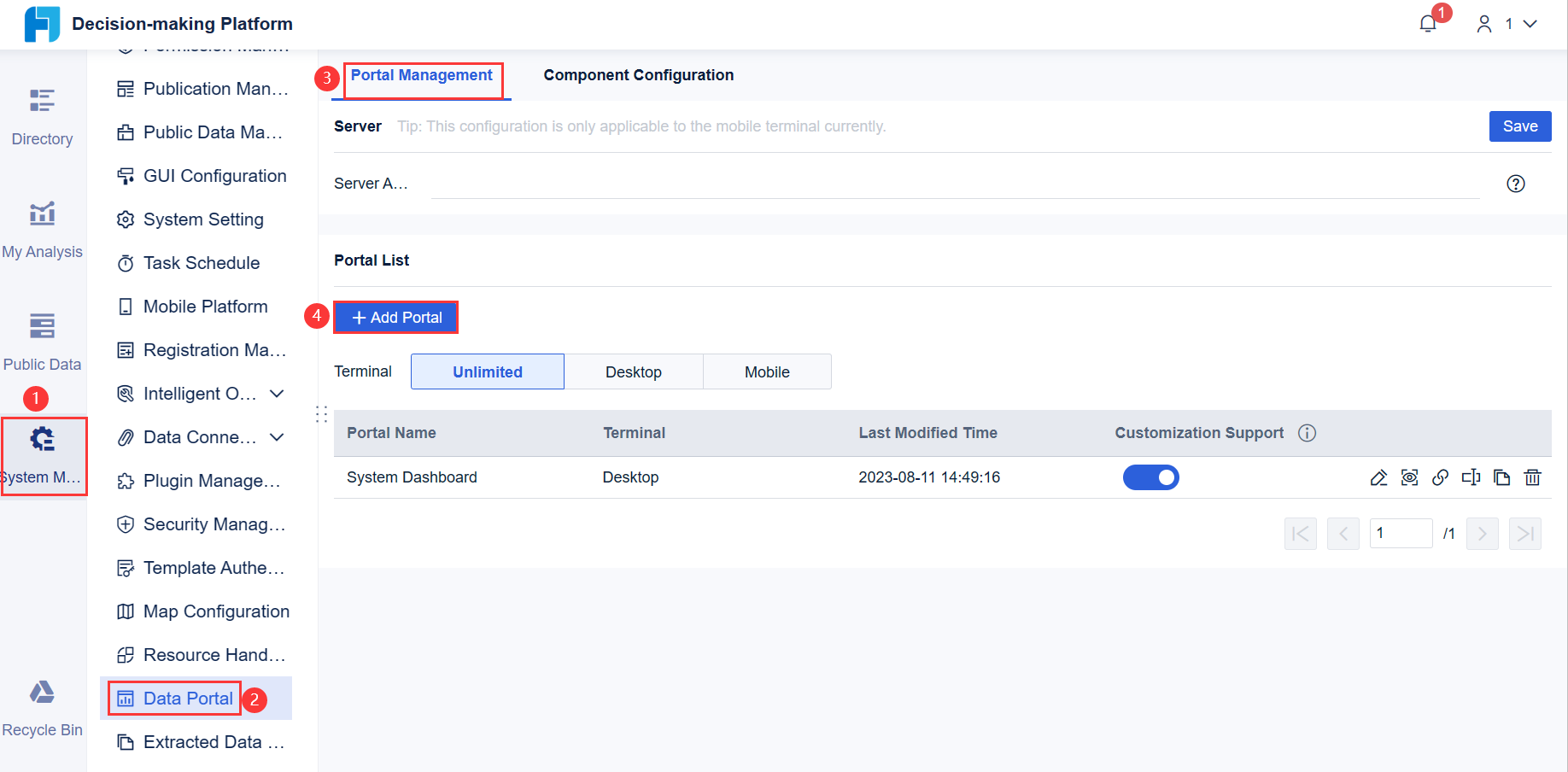Open the user account dropdown
This screenshot has height=772, width=1568.
click(1506, 24)
